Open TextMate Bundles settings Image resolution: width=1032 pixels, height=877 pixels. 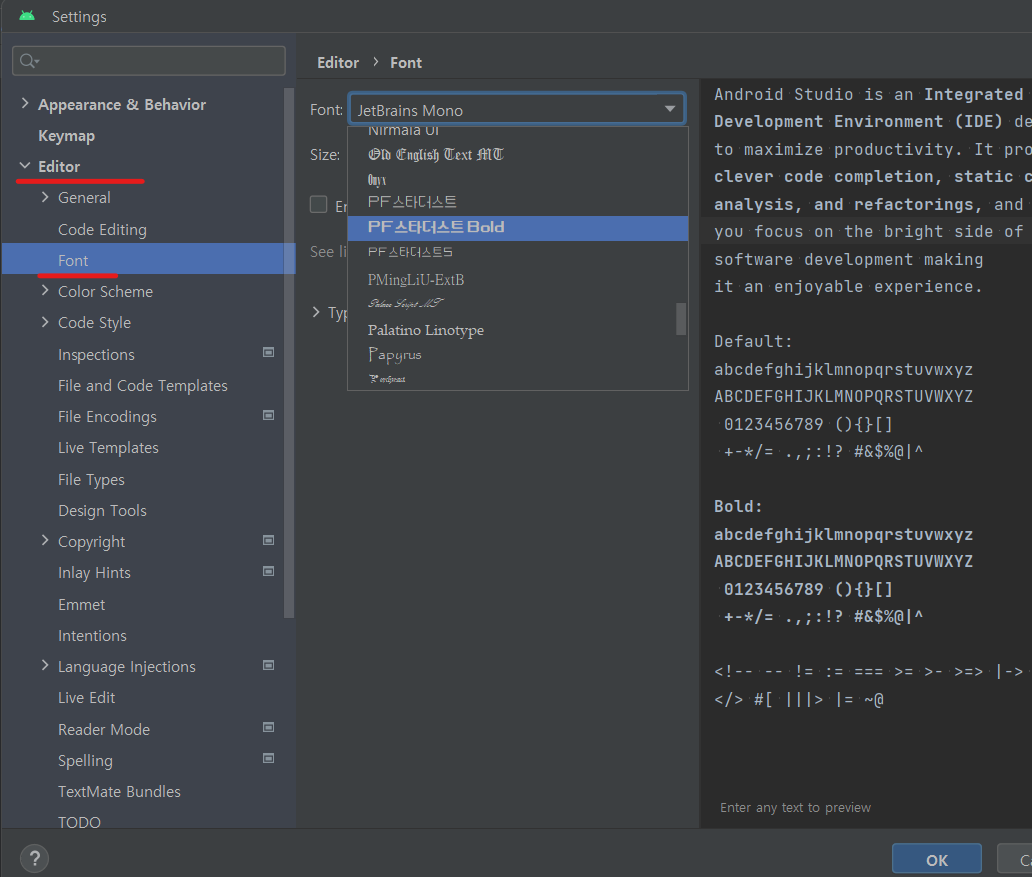119,791
